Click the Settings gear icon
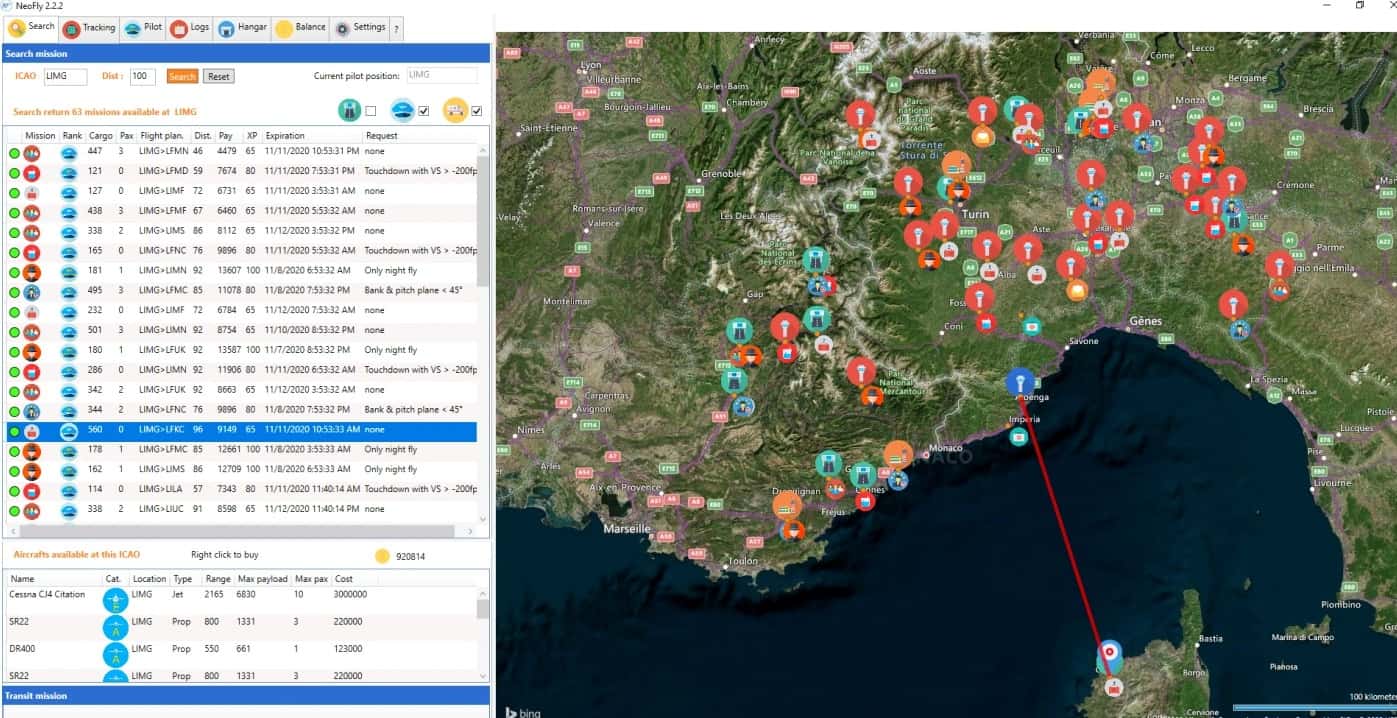The width and height of the screenshot is (1397, 718). click(x=342, y=28)
